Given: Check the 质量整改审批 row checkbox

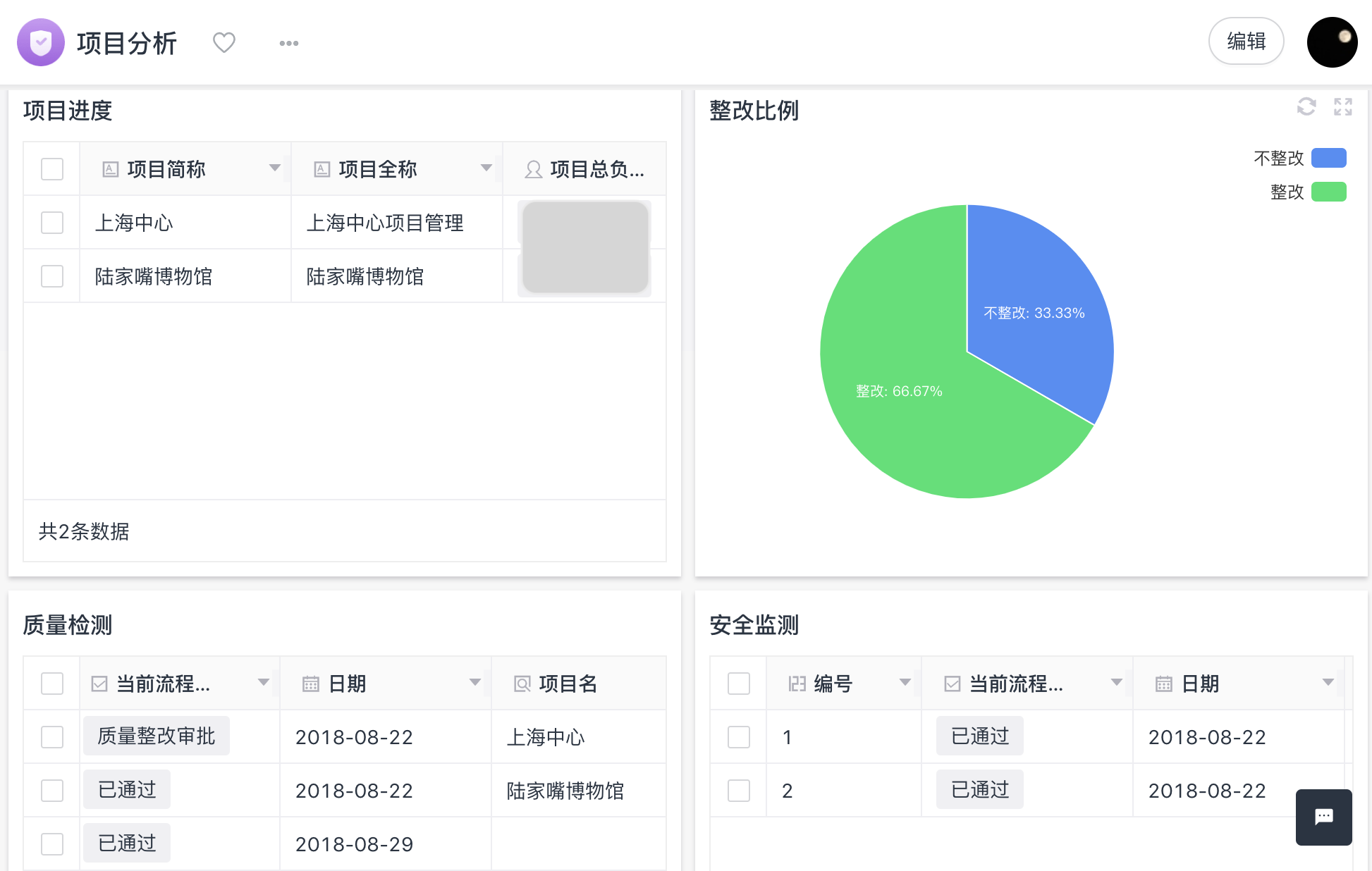Looking at the screenshot, I should pyautogui.click(x=52, y=737).
